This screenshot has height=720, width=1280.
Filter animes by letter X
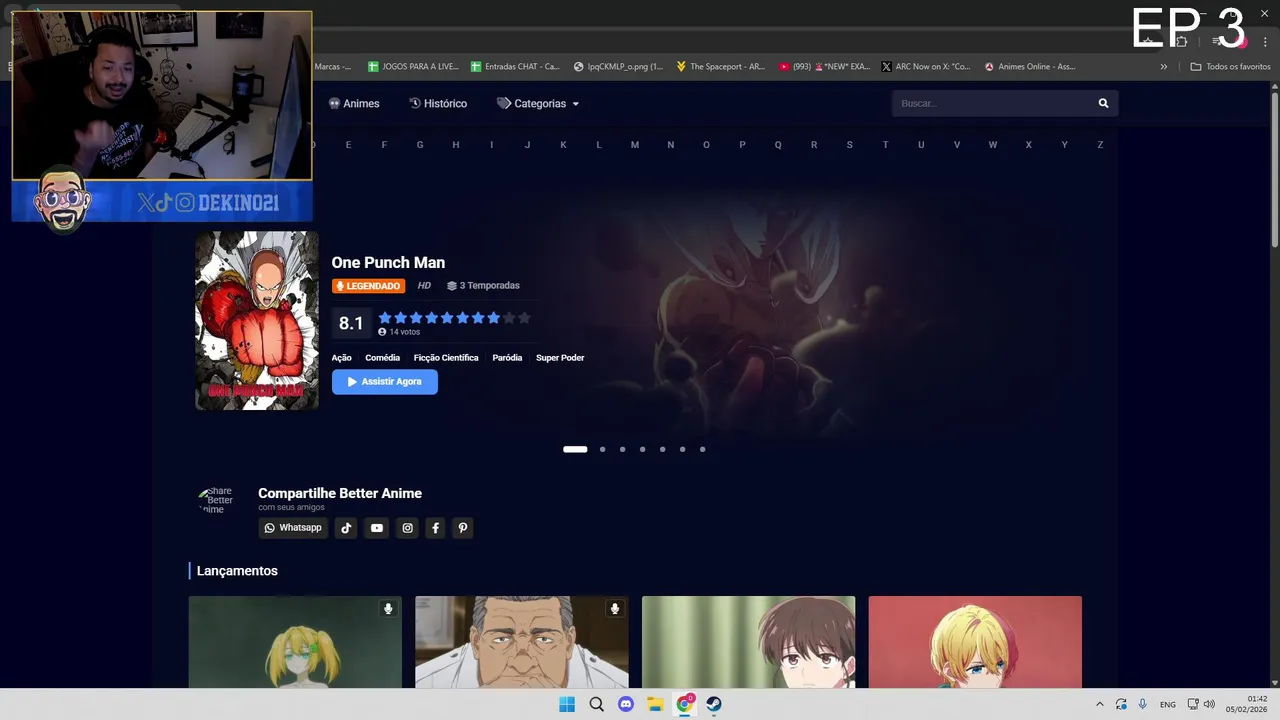pyautogui.click(x=1028, y=145)
